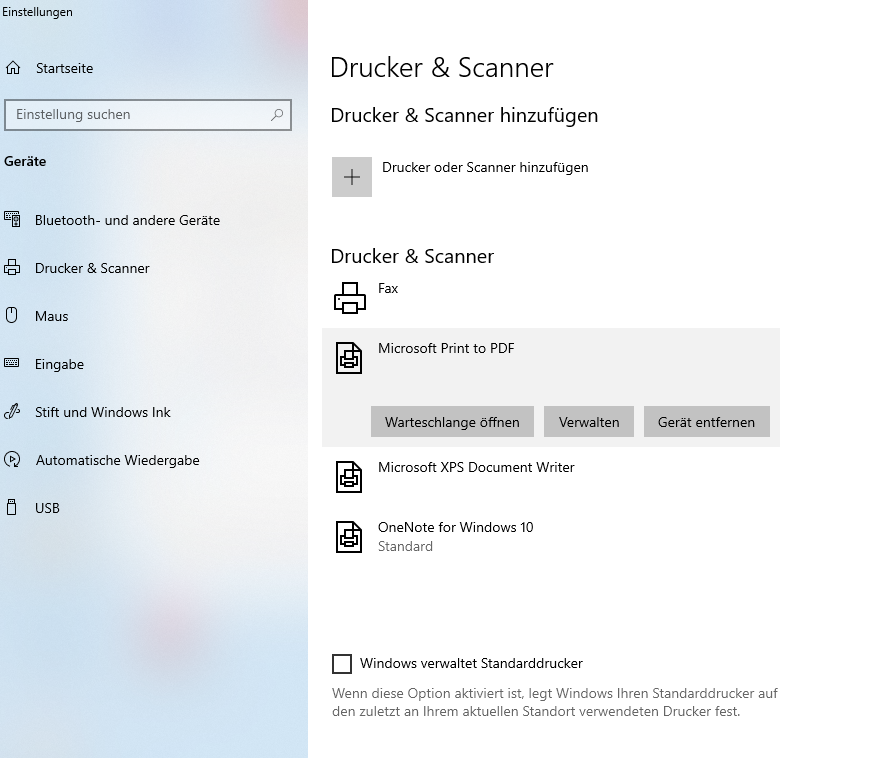Image resolution: width=874 pixels, height=758 pixels.
Task: Open the USB settings page
Action: click(47, 508)
